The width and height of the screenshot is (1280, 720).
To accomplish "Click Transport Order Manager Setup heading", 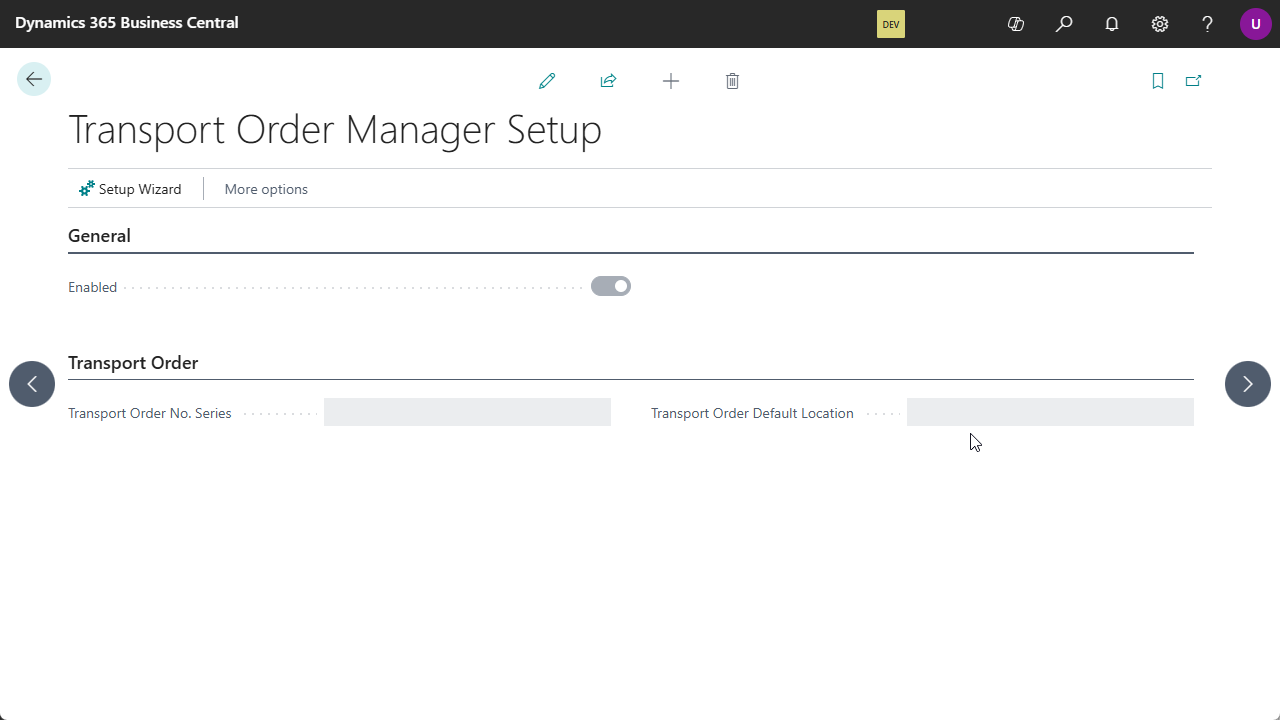I will click(335, 130).
